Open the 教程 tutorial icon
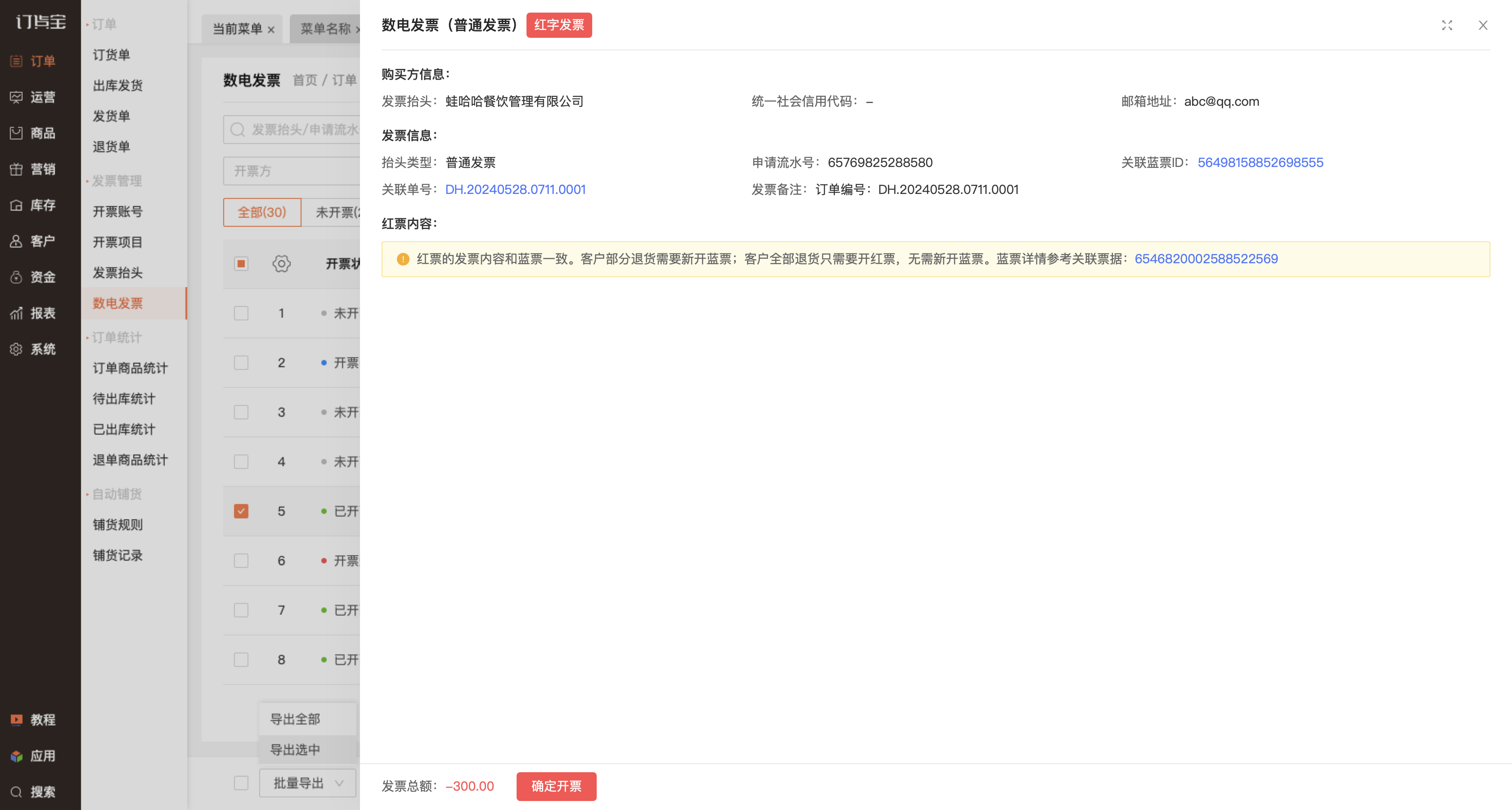This screenshot has height=810, width=1512. tap(17, 720)
